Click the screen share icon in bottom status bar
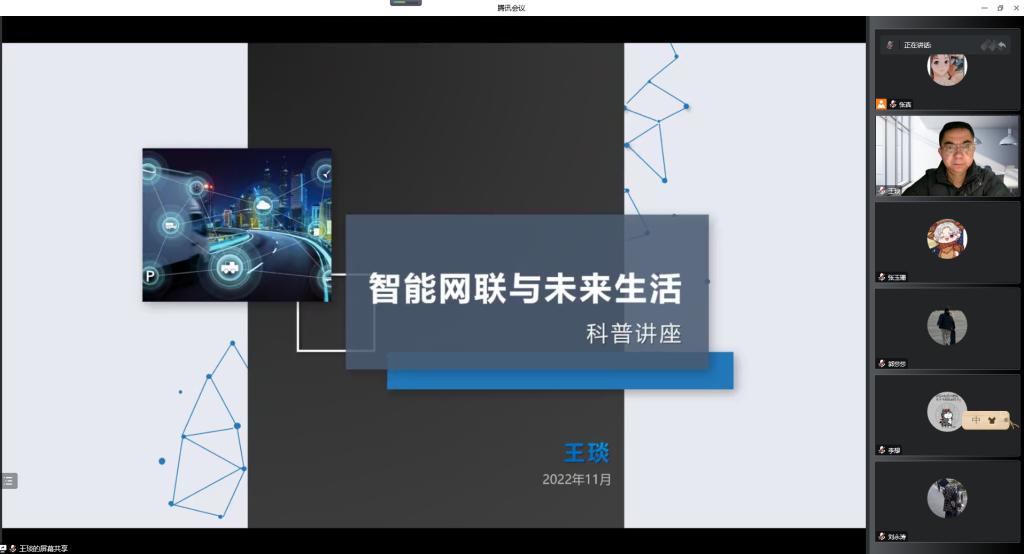The image size is (1024, 554). [x=5, y=548]
